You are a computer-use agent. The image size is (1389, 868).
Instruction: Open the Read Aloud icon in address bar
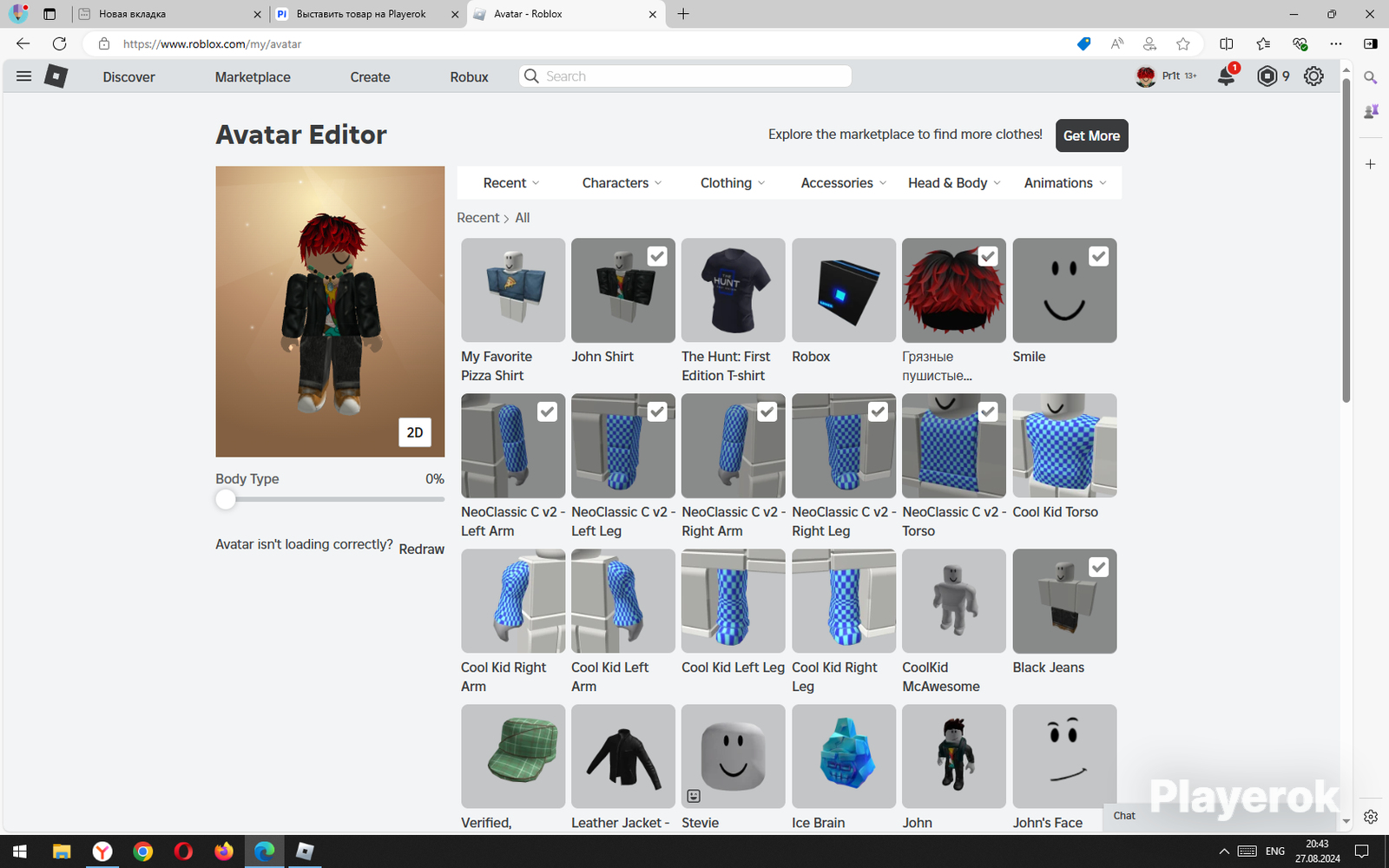click(1117, 43)
